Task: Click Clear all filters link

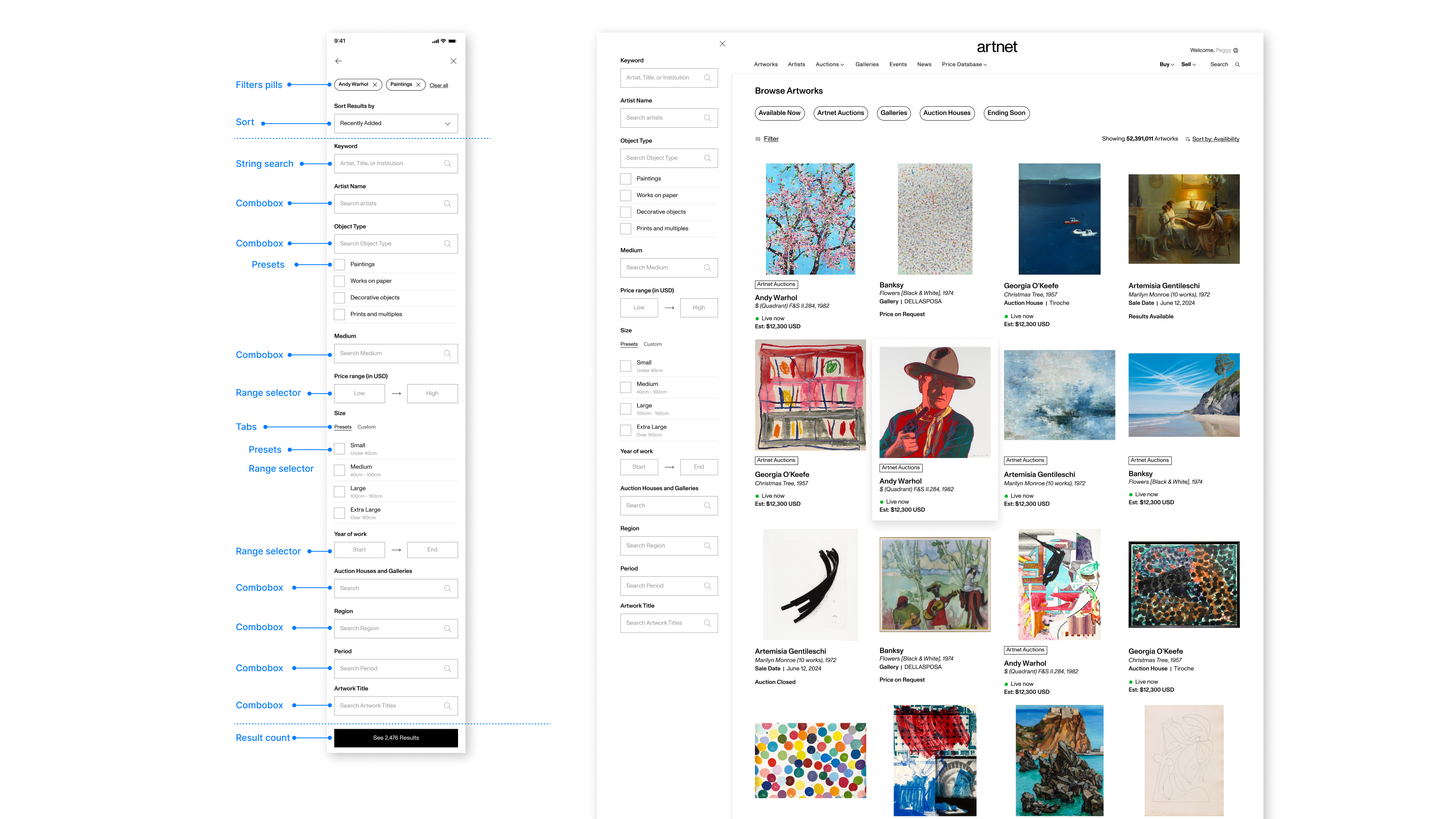Action: pos(439,85)
